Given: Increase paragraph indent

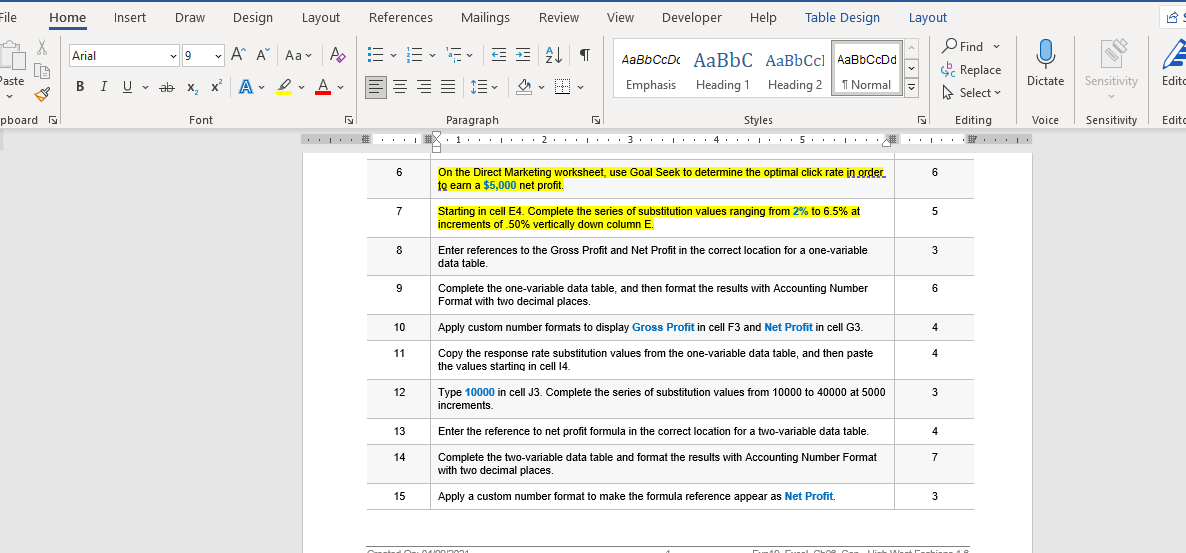Looking at the screenshot, I should pyautogui.click(x=523, y=55).
